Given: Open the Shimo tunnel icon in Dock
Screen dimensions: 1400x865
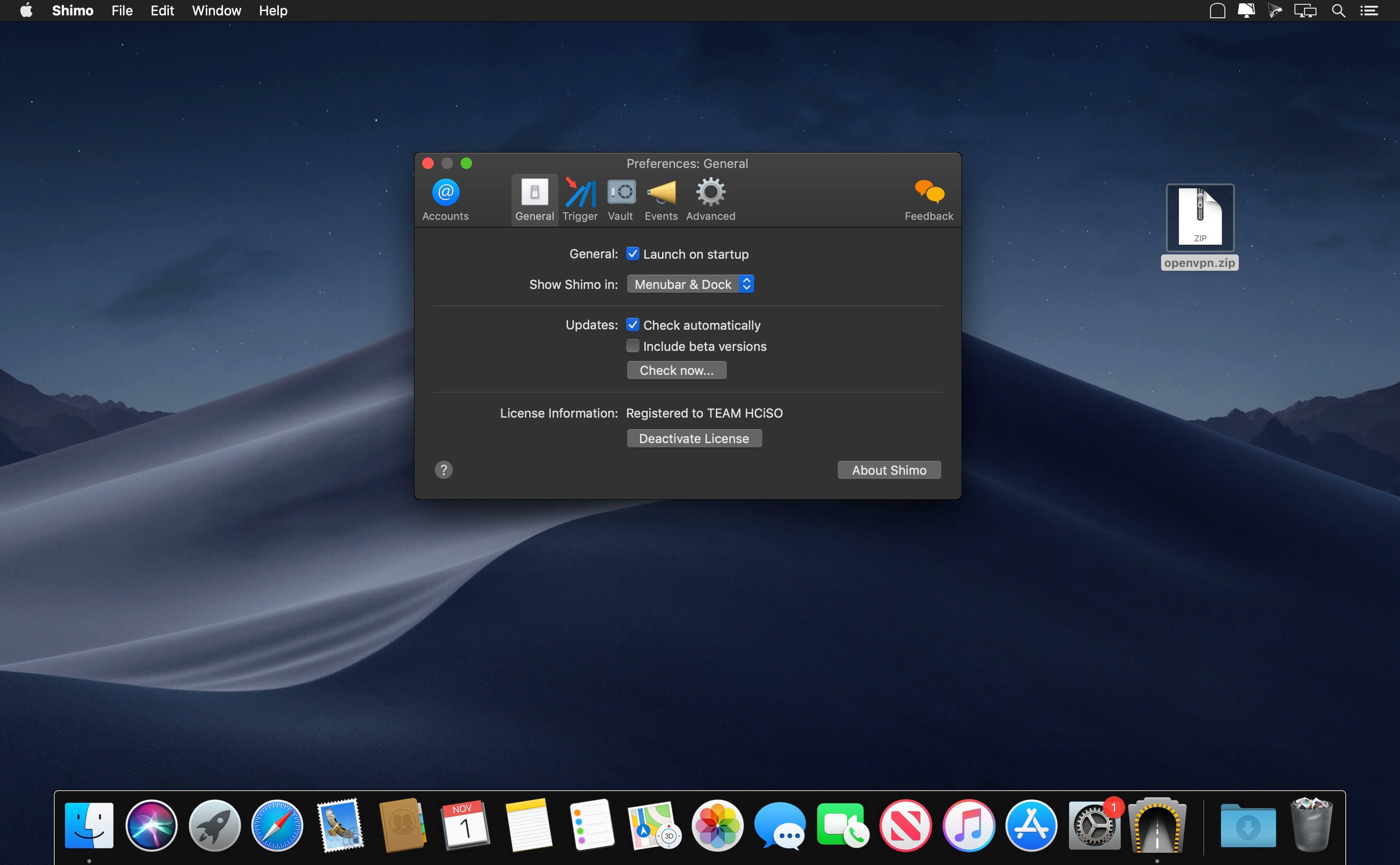Looking at the screenshot, I should coord(1156,826).
